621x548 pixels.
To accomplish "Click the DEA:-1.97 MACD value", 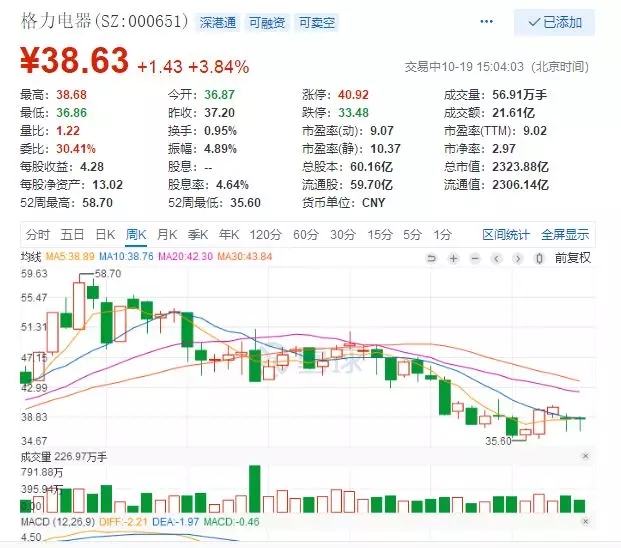I will (x=175, y=521).
